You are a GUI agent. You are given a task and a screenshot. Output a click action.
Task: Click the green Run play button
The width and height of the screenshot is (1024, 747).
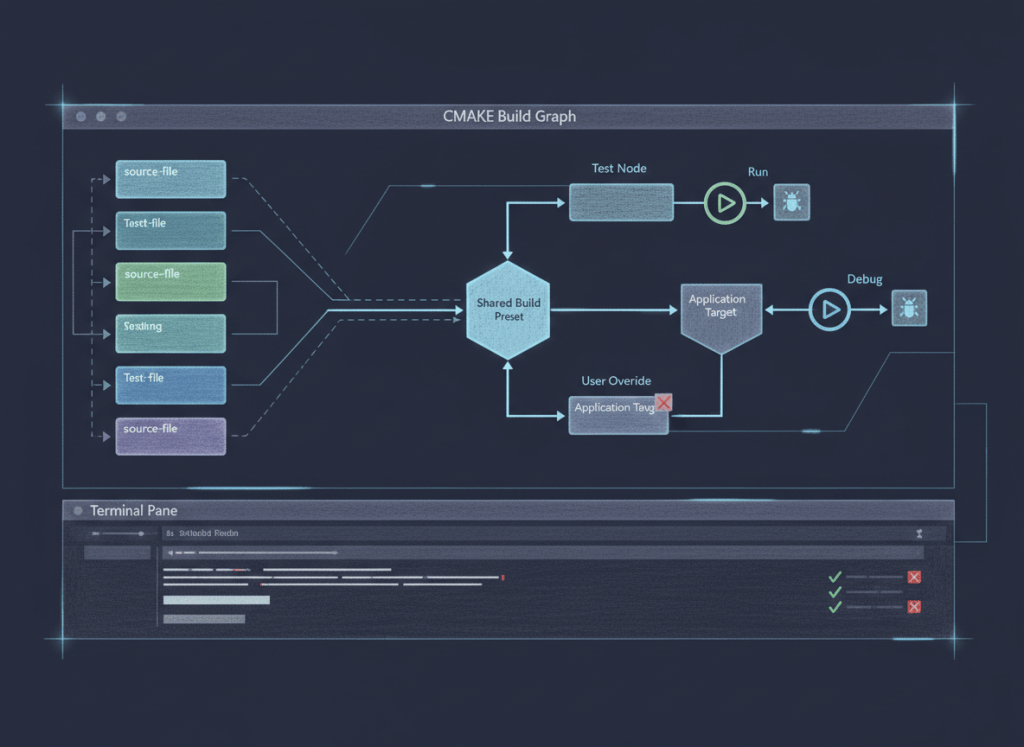pyautogui.click(x=725, y=204)
